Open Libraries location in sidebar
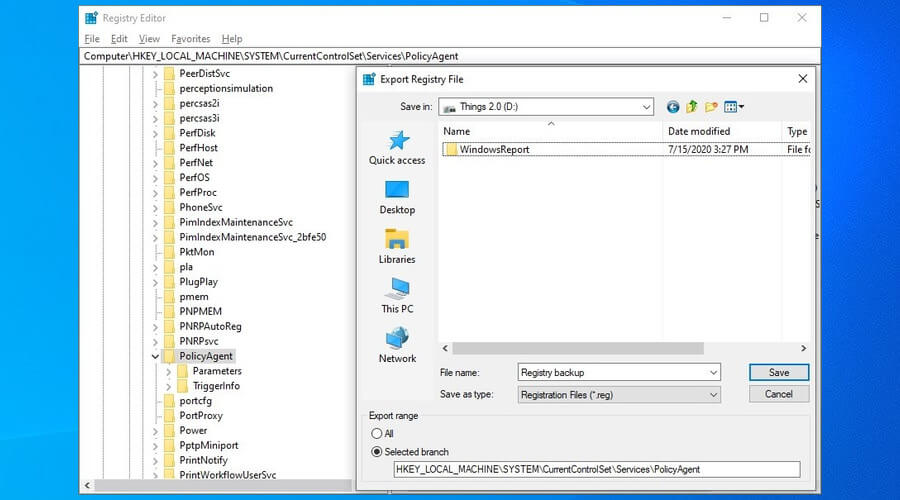 click(397, 247)
